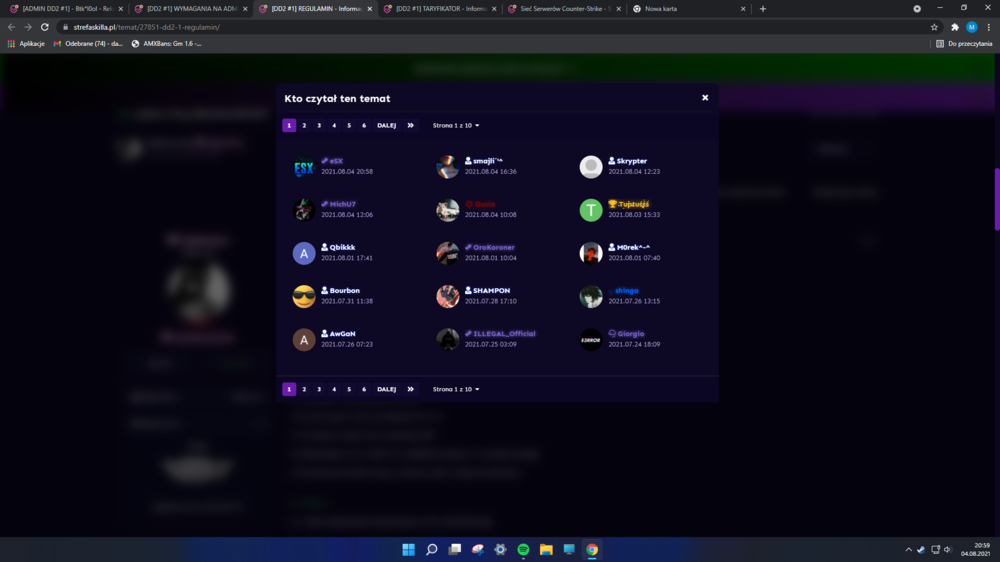Open smajli user profile link

point(488,161)
